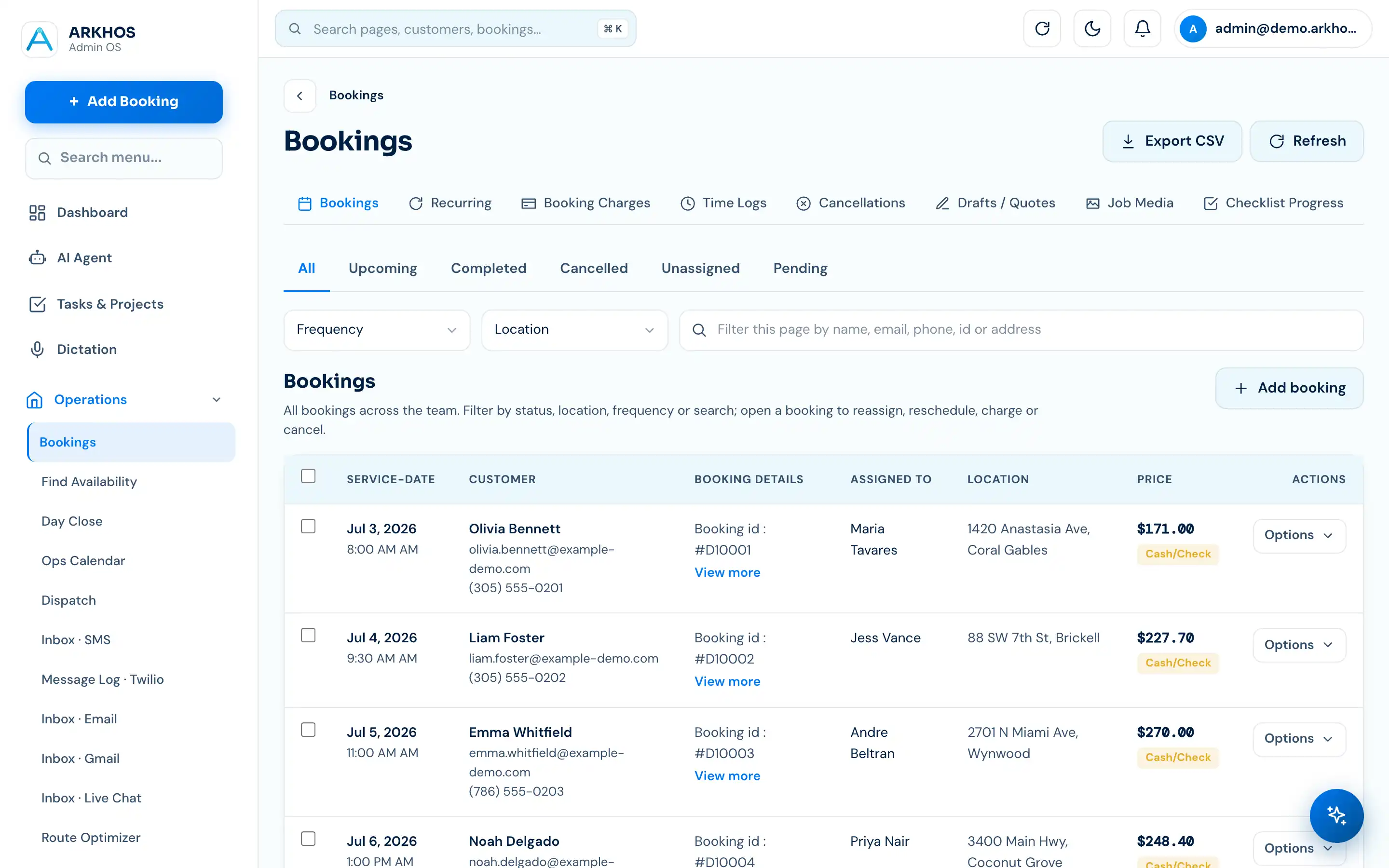Click the SERVICE-DATE column header

point(390,479)
